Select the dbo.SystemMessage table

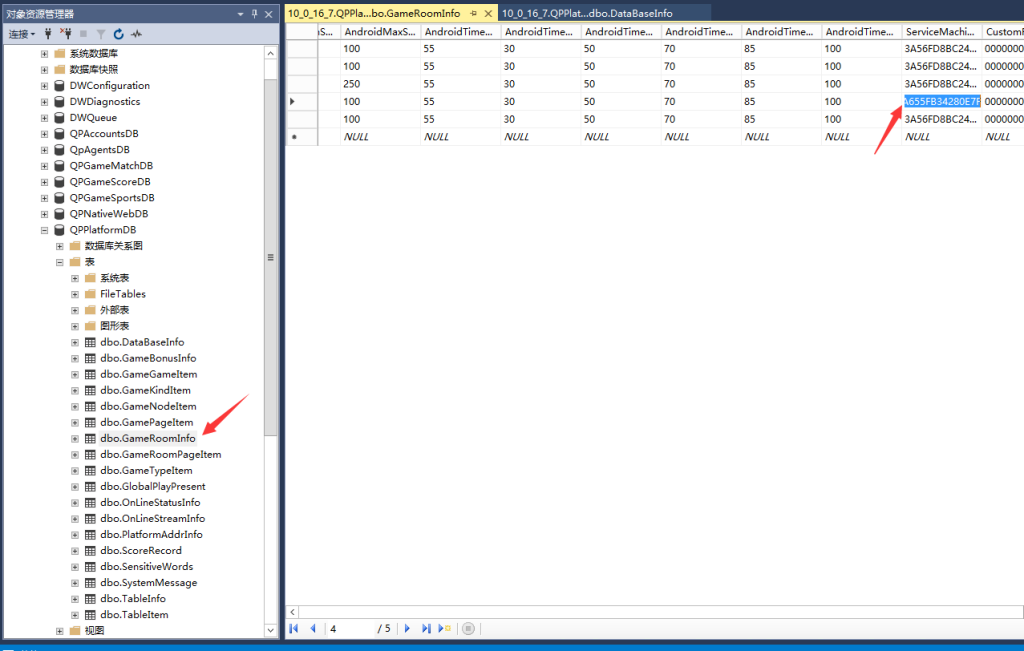[148, 582]
